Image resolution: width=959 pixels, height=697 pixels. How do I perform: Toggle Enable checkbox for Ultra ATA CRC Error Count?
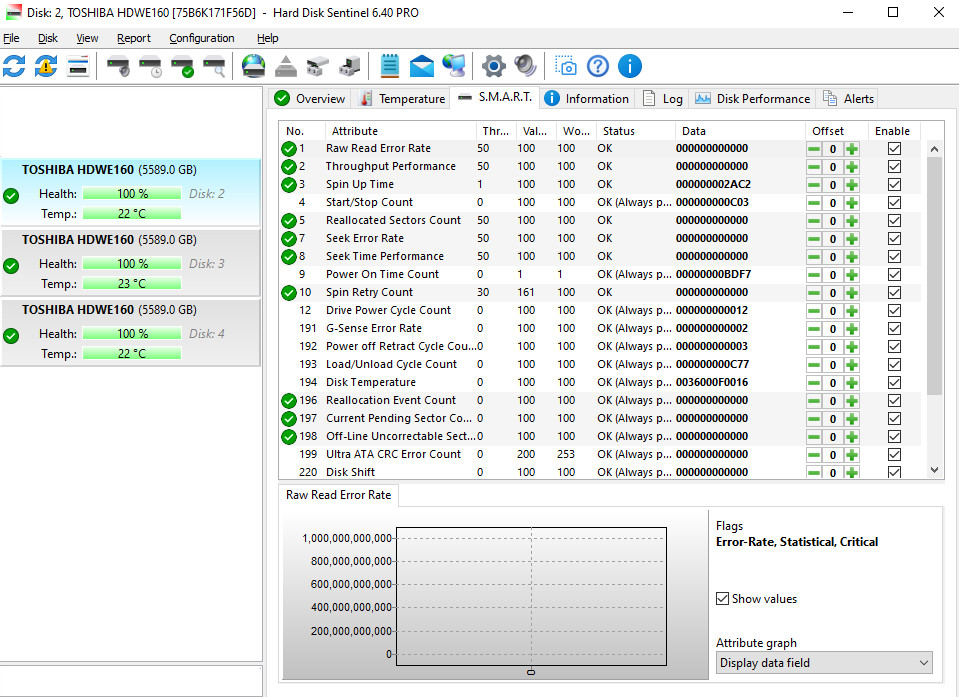coord(894,454)
